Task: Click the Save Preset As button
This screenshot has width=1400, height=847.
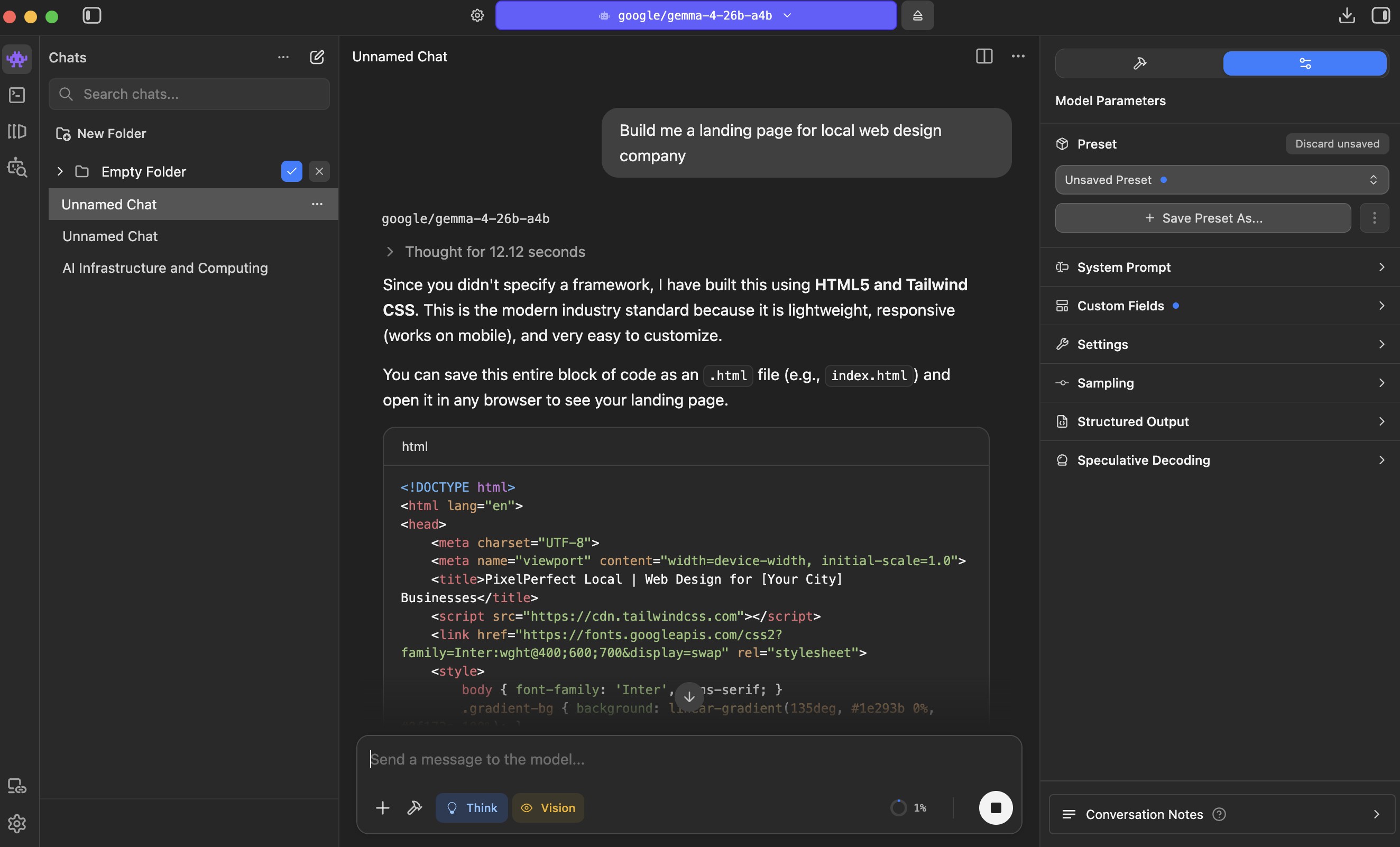Action: [1202, 218]
